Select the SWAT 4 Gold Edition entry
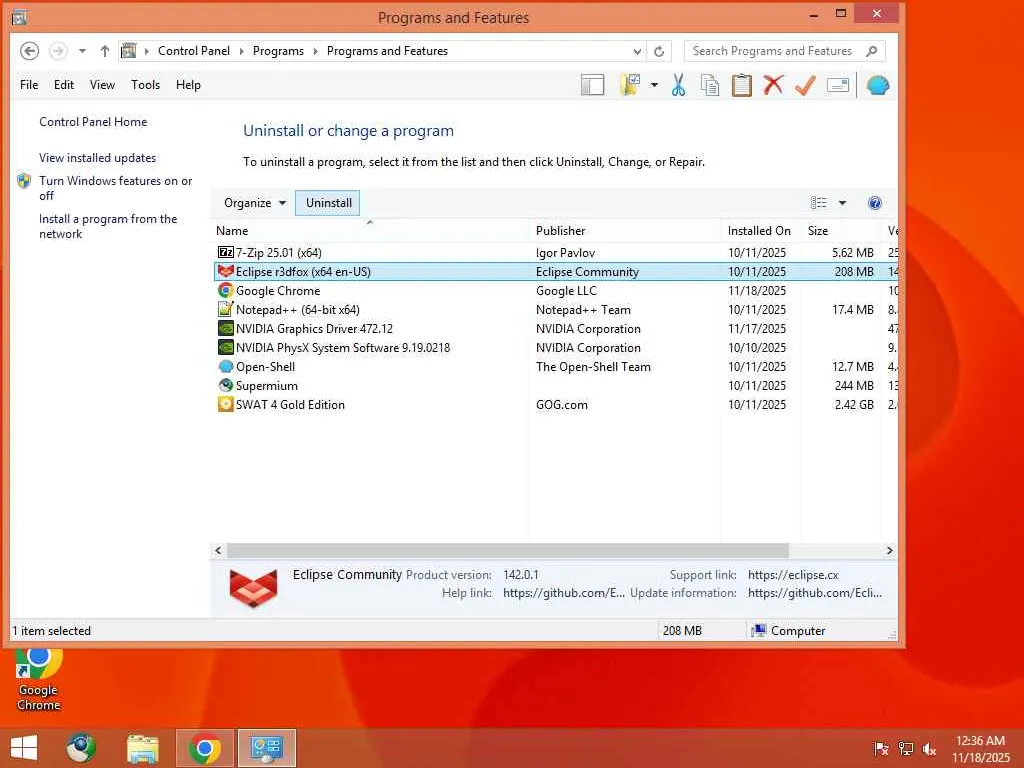The image size is (1024, 768). coord(555,404)
